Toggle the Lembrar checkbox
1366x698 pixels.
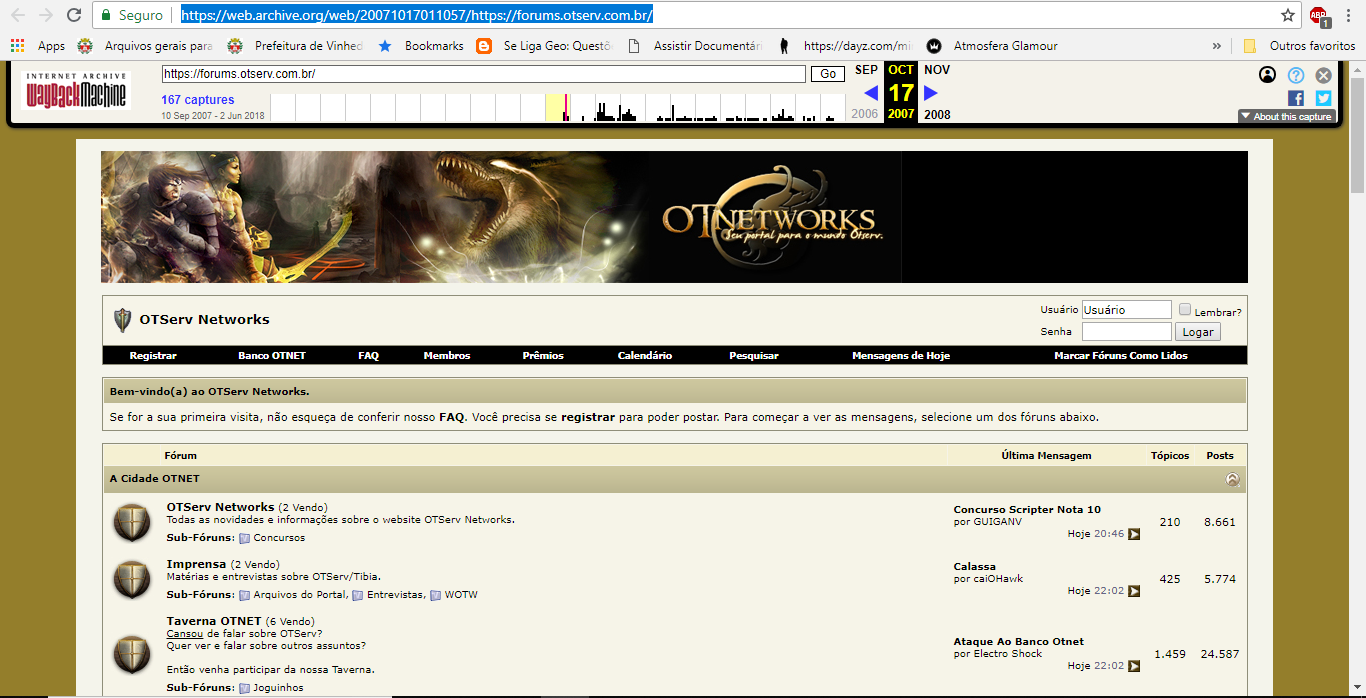point(1185,309)
